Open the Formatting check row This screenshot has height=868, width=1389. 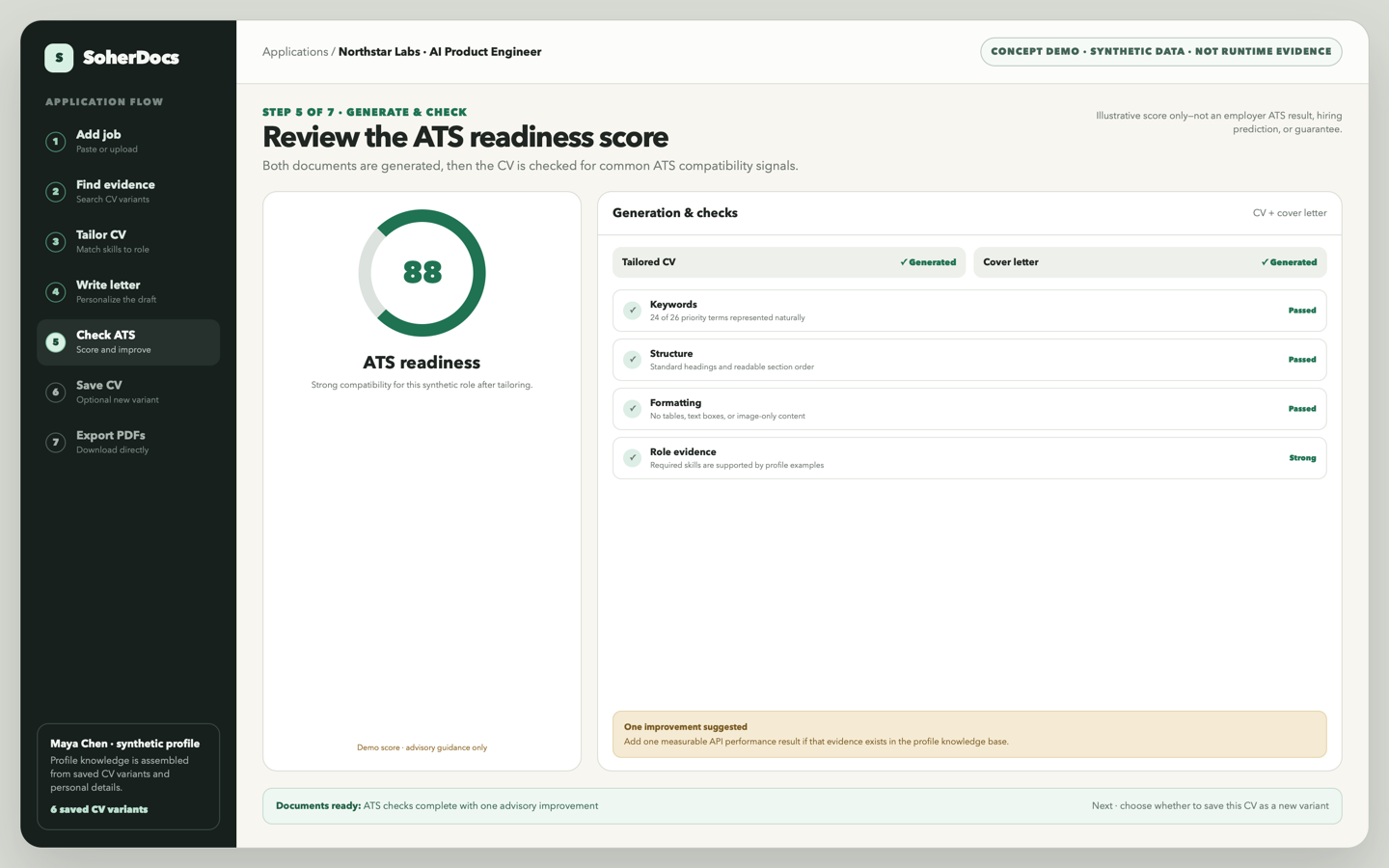pyautogui.click(x=969, y=409)
